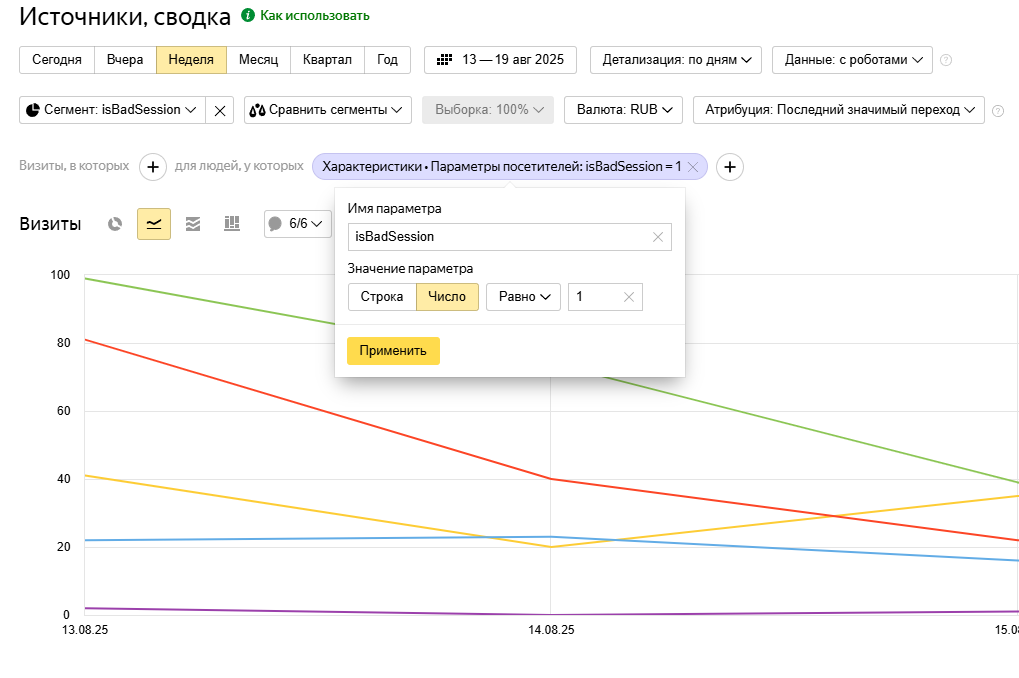Viewport: 1019px width, 678px height.
Task: Open the Равно operator dropdown
Action: point(523,297)
